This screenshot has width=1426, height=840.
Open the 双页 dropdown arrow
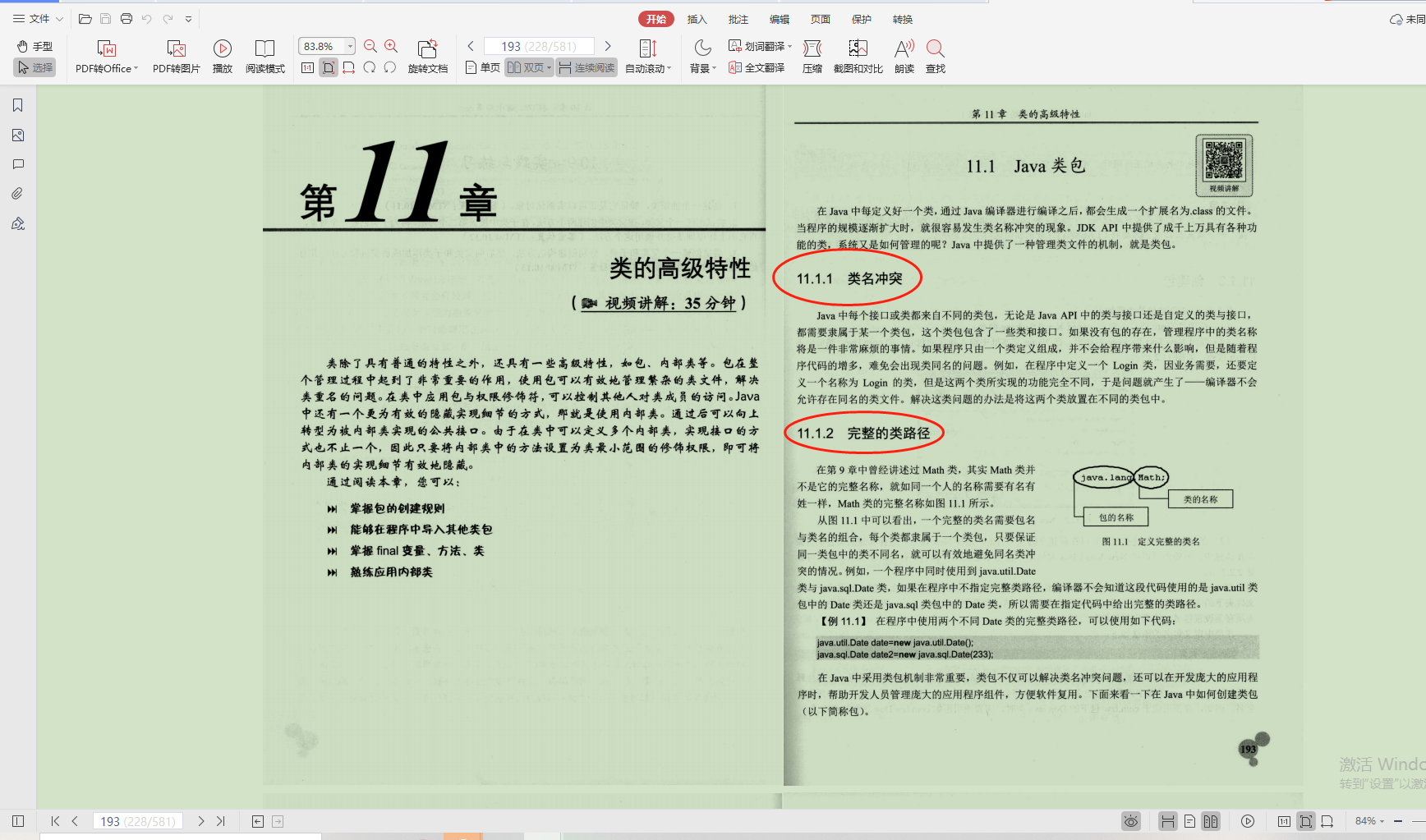coord(549,67)
